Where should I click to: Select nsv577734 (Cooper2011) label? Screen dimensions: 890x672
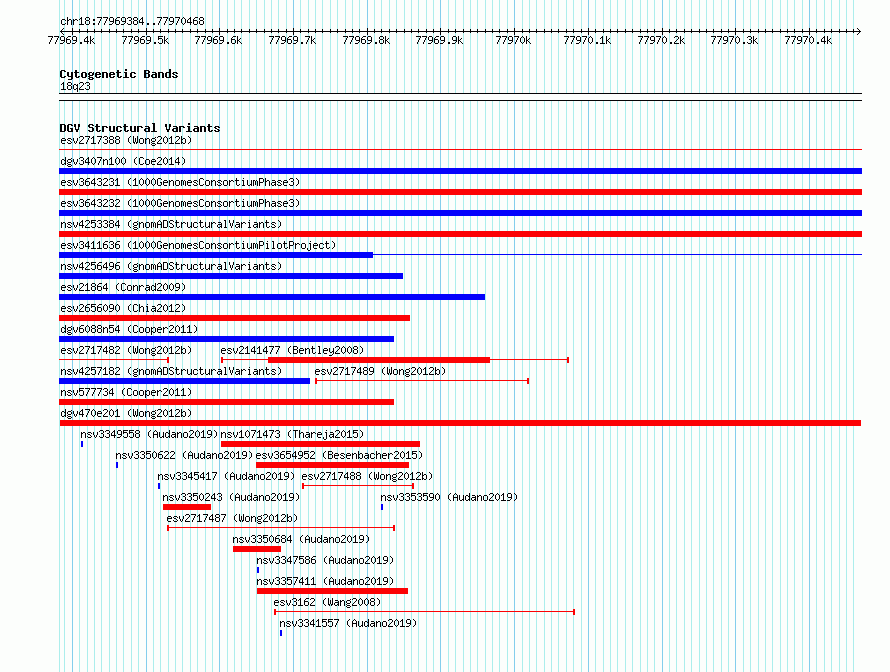(x=126, y=392)
